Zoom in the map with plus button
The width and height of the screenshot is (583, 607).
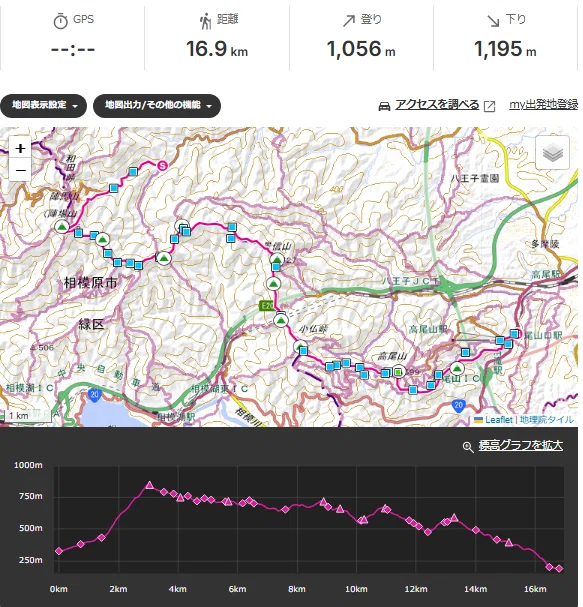pos(20,148)
